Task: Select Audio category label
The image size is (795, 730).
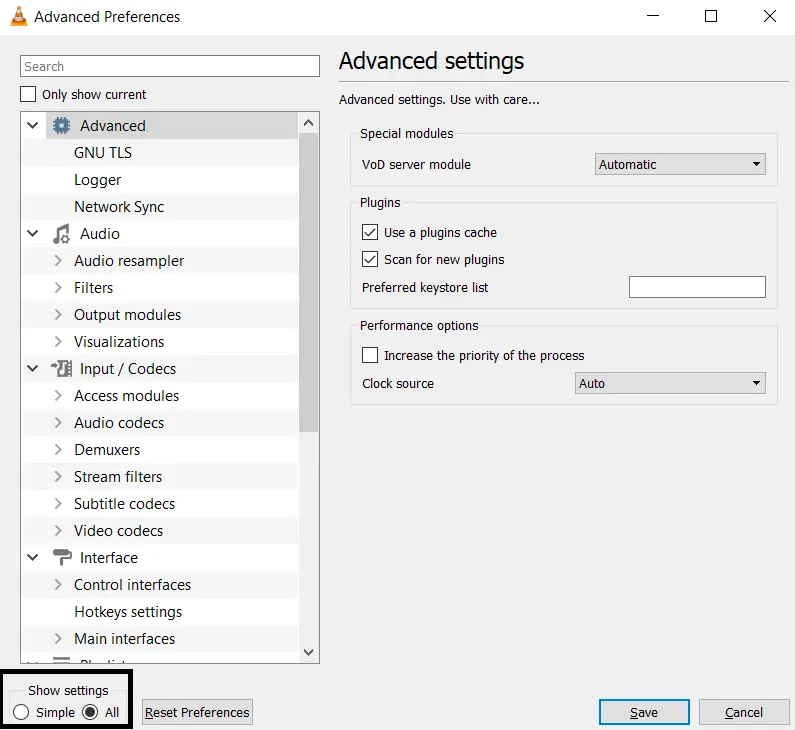Action: (x=100, y=234)
